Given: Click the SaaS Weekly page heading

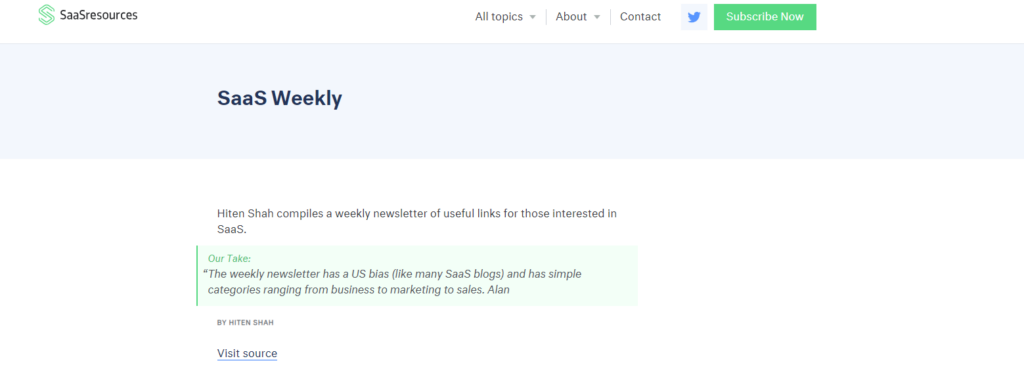Looking at the screenshot, I should tap(280, 98).
